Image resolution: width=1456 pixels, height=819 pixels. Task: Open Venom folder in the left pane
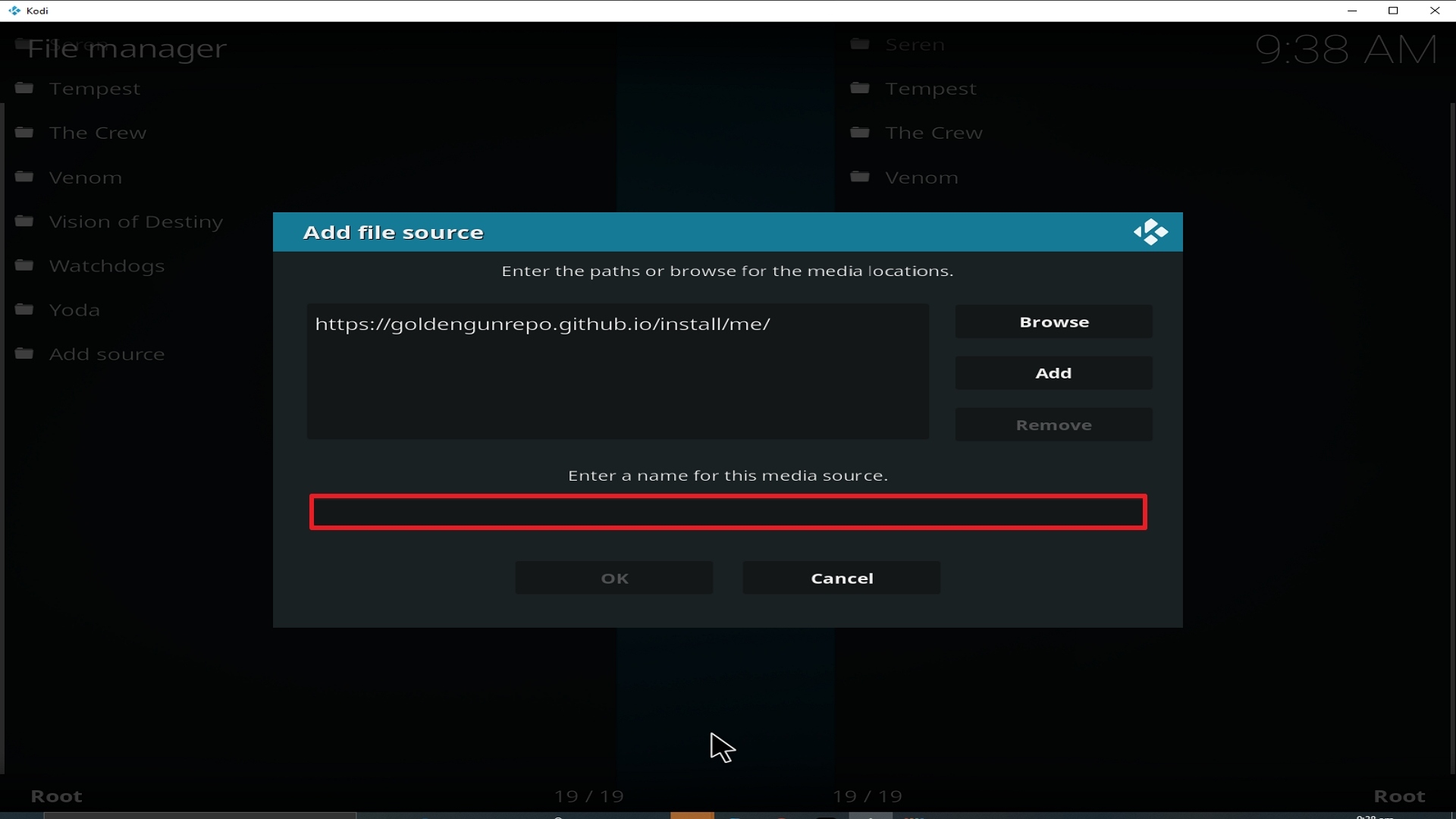[86, 177]
